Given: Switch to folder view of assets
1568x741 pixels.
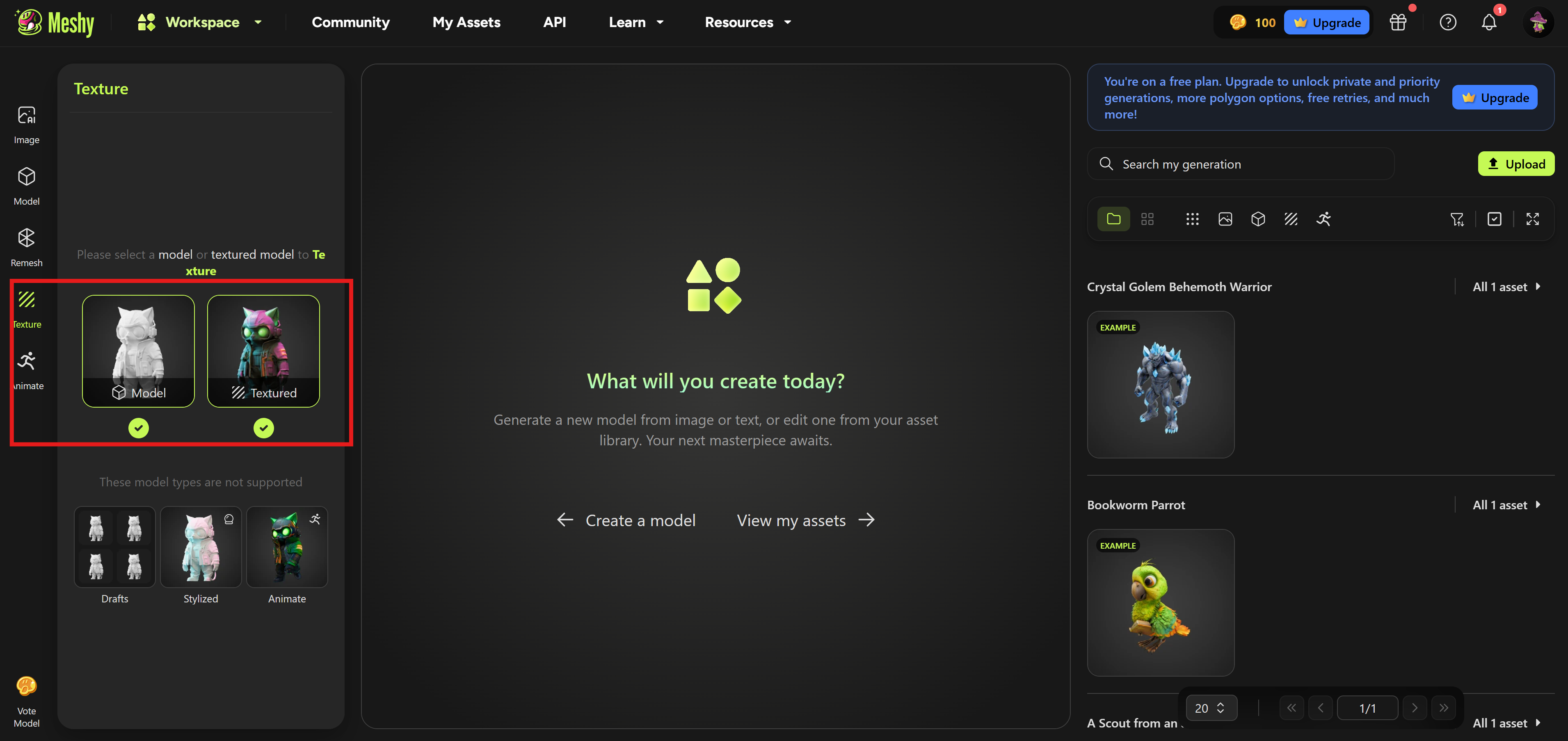Looking at the screenshot, I should (x=1113, y=219).
